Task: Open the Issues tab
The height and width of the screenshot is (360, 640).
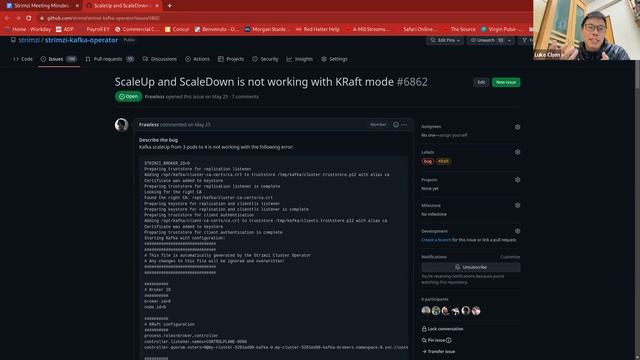Action: pyautogui.click(x=59, y=59)
